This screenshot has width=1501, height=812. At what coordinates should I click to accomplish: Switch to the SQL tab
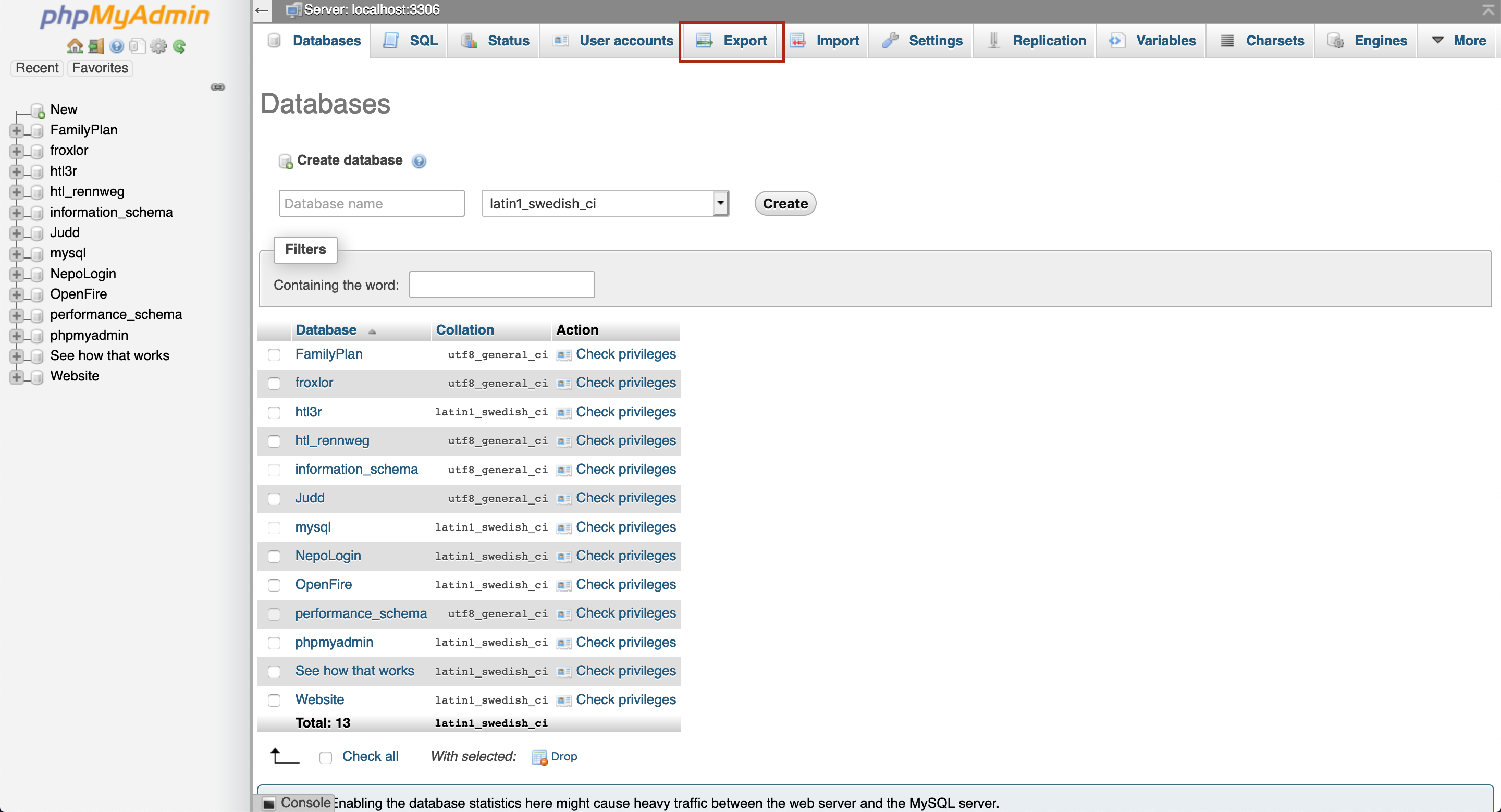[x=410, y=41]
